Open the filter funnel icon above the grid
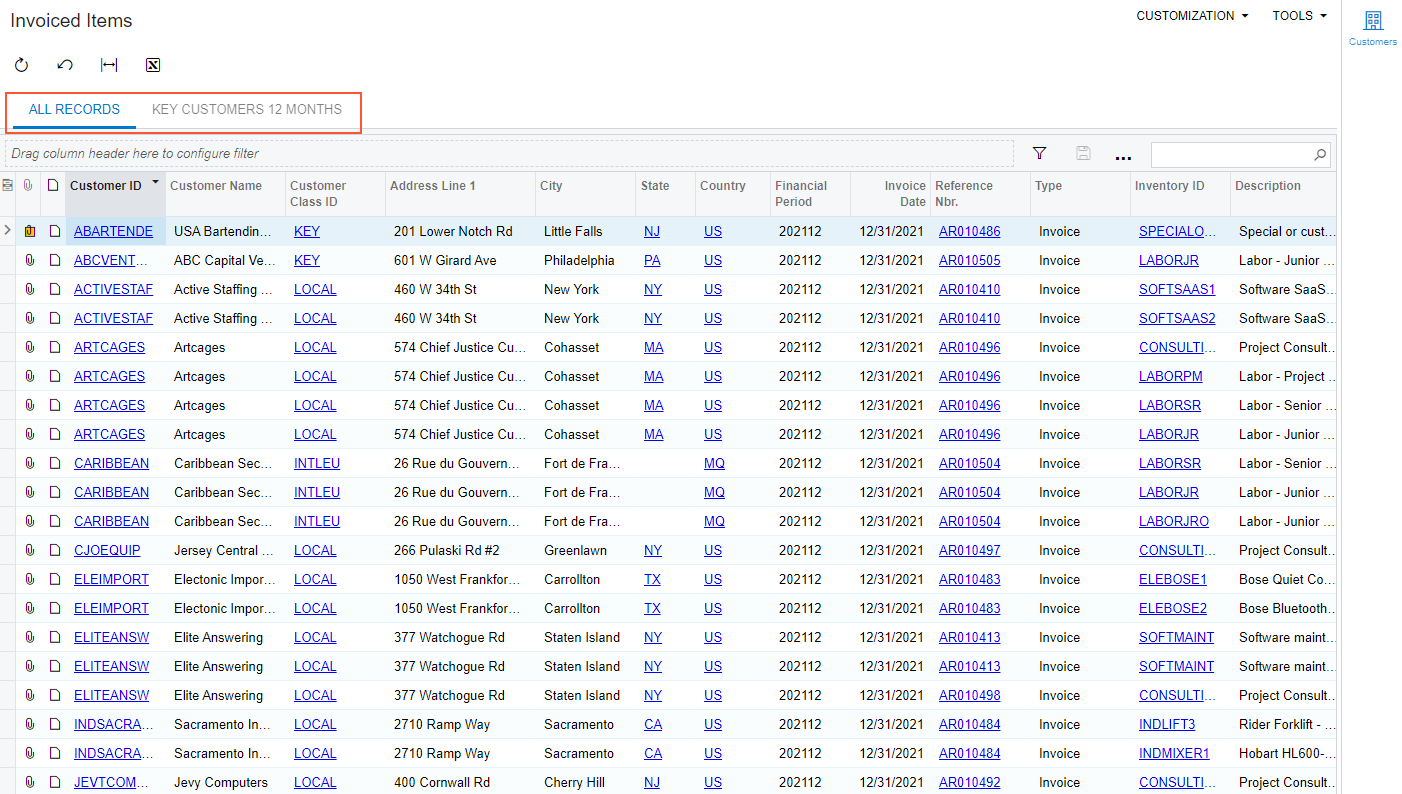Viewport: 1402px width, 794px height. click(x=1039, y=154)
